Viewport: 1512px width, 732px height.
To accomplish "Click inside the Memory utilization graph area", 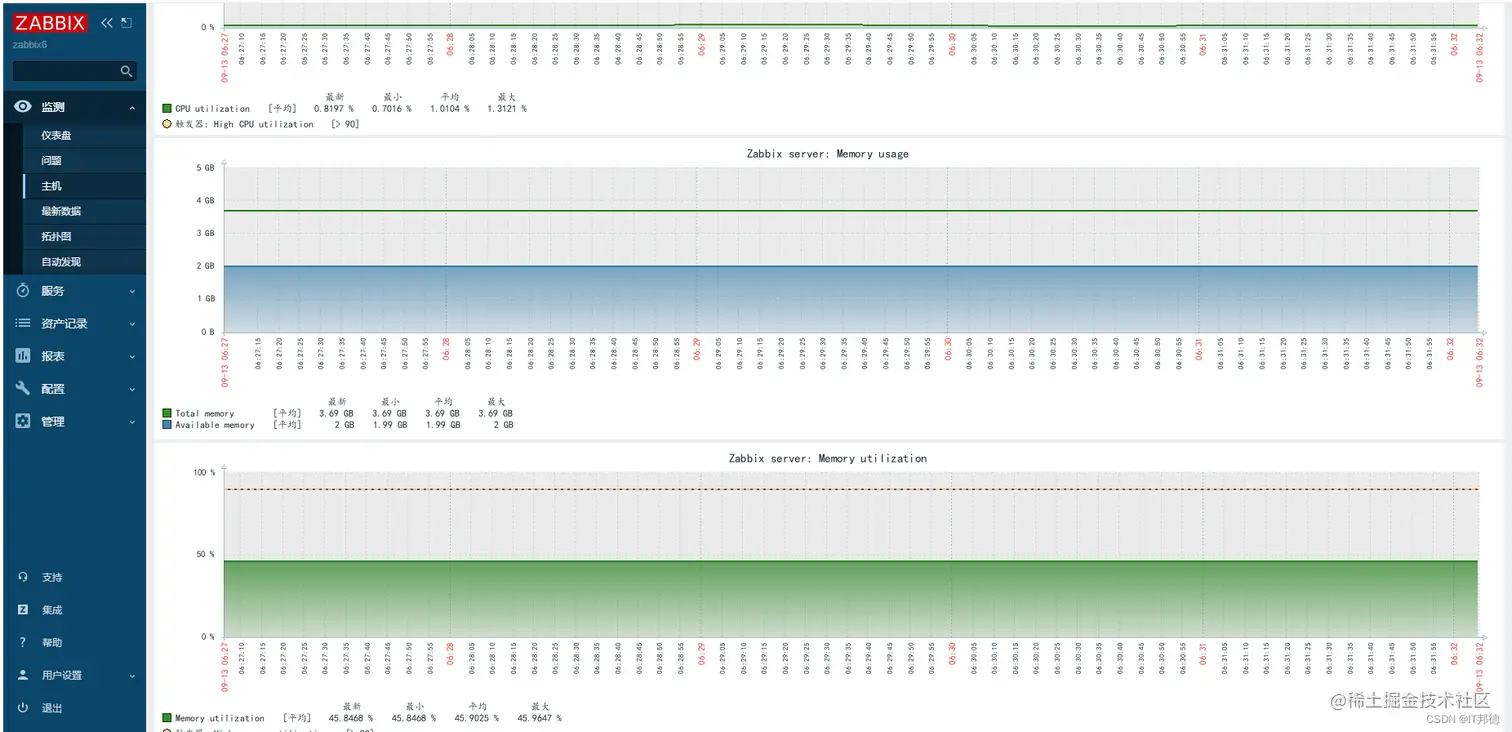I will coord(850,555).
